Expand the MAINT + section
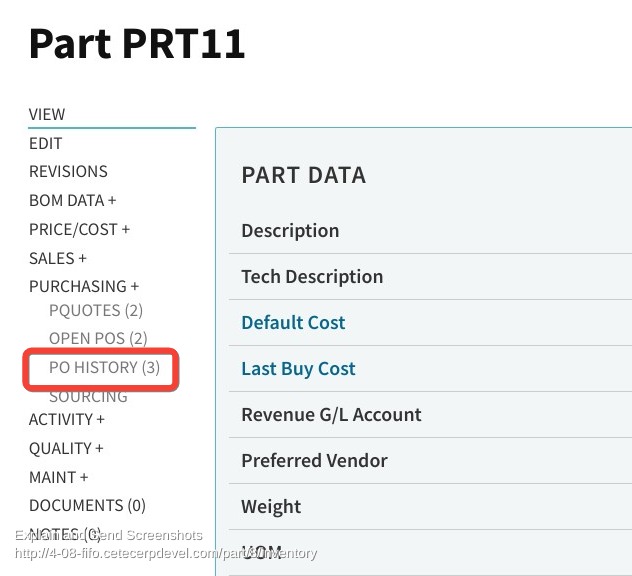This screenshot has width=632, height=576. 58,478
